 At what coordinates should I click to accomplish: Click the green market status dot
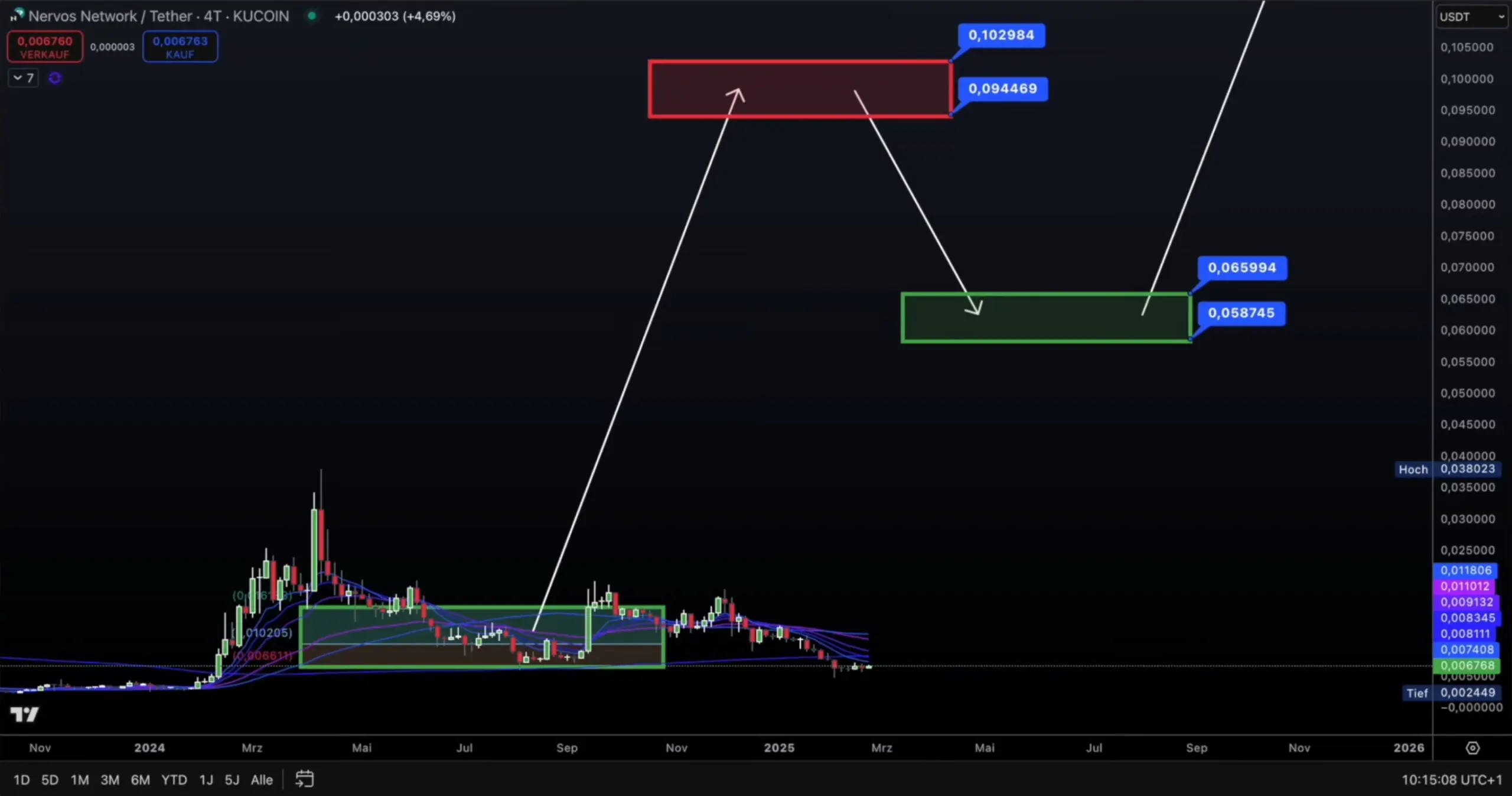(312, 16)
